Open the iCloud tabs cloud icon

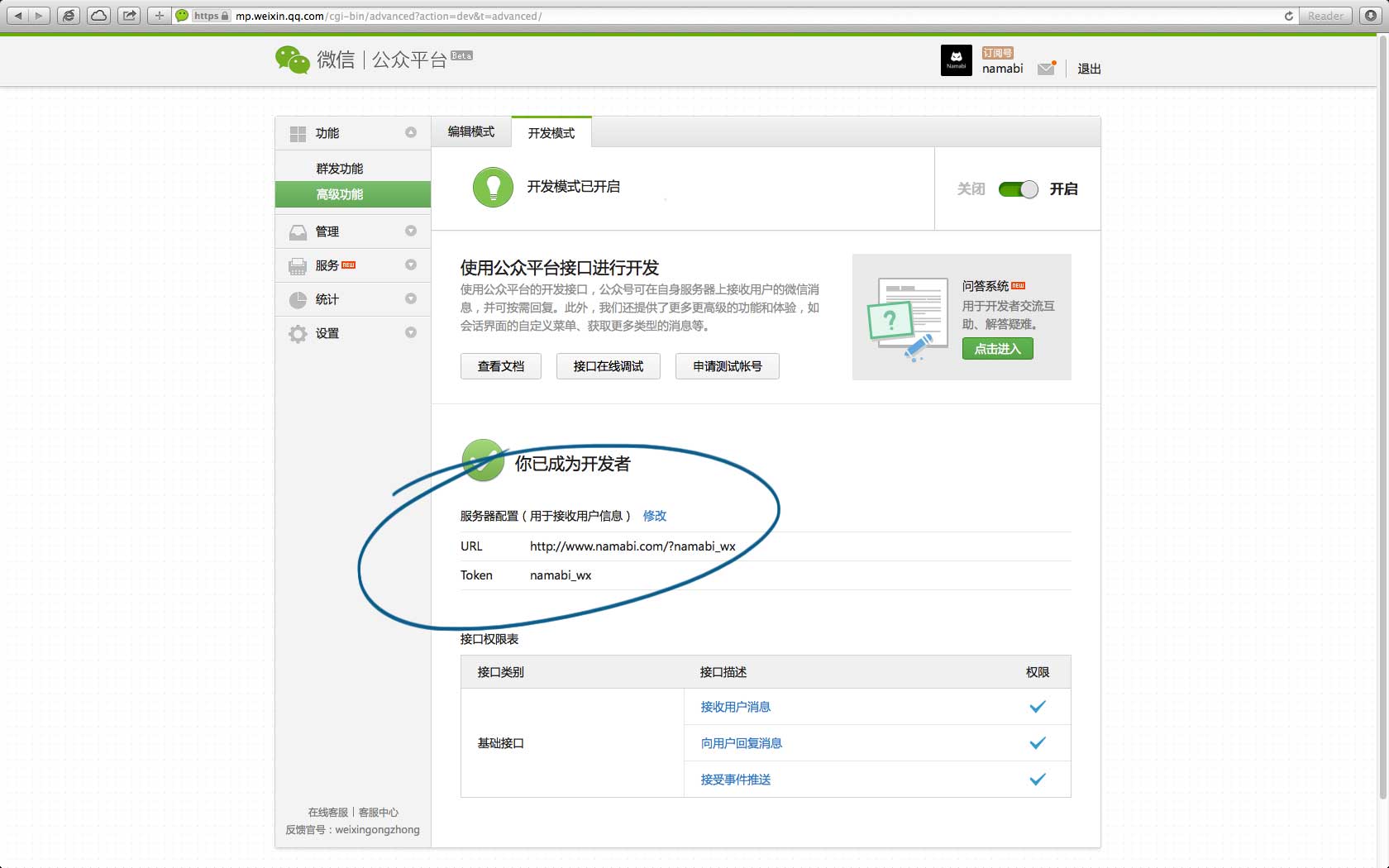(98, 16)
